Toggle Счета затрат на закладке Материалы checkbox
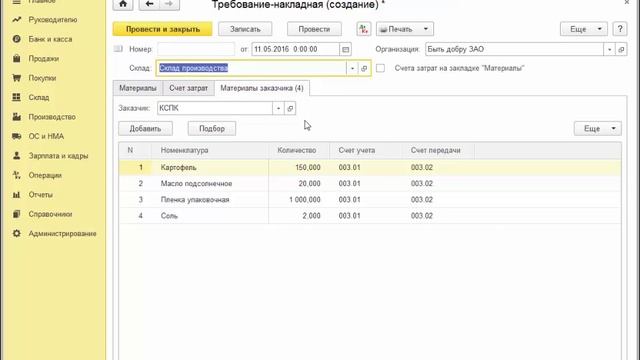Viewport: 640px width, 360px height. (x=380, y=68)
